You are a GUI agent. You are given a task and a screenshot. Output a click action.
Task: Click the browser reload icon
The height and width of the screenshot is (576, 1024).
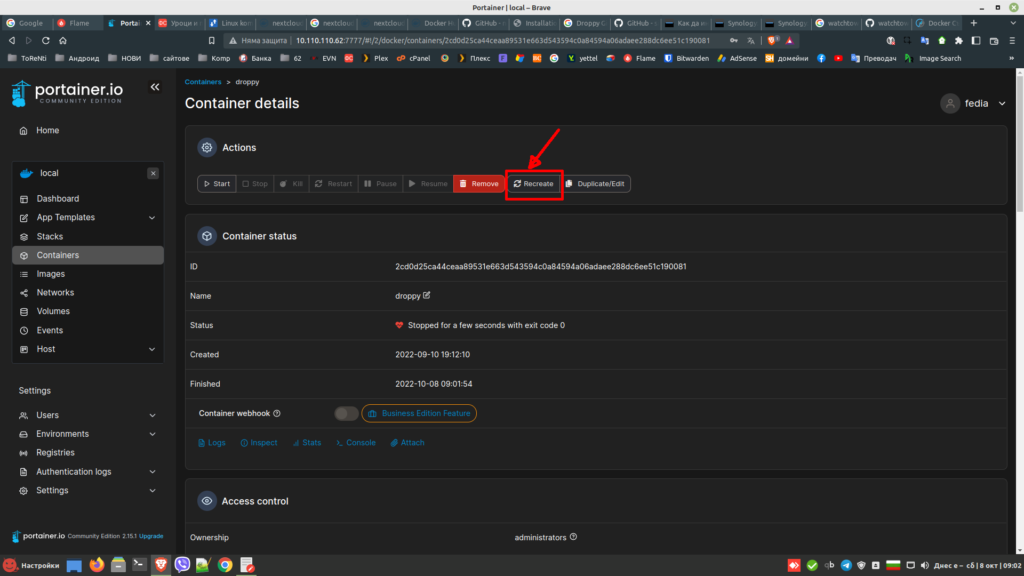[46, 40]
